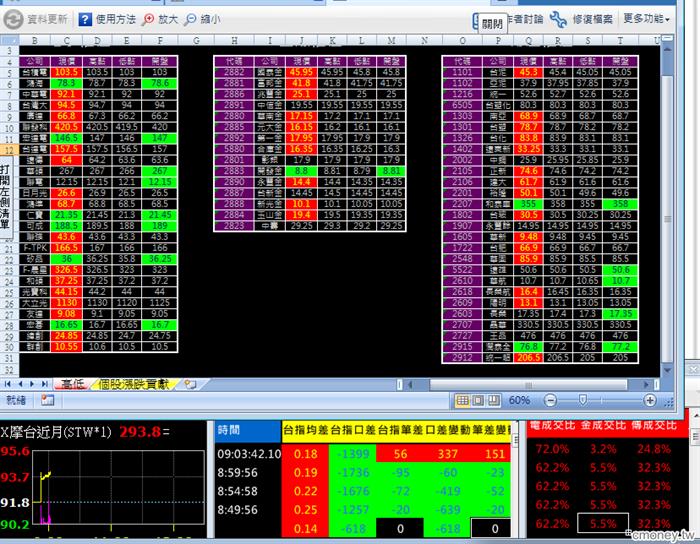Insert a new worksheet tab icon
The height and width of the screenshot is (544, 700).
pyautogui.click(x=190, y=384)
